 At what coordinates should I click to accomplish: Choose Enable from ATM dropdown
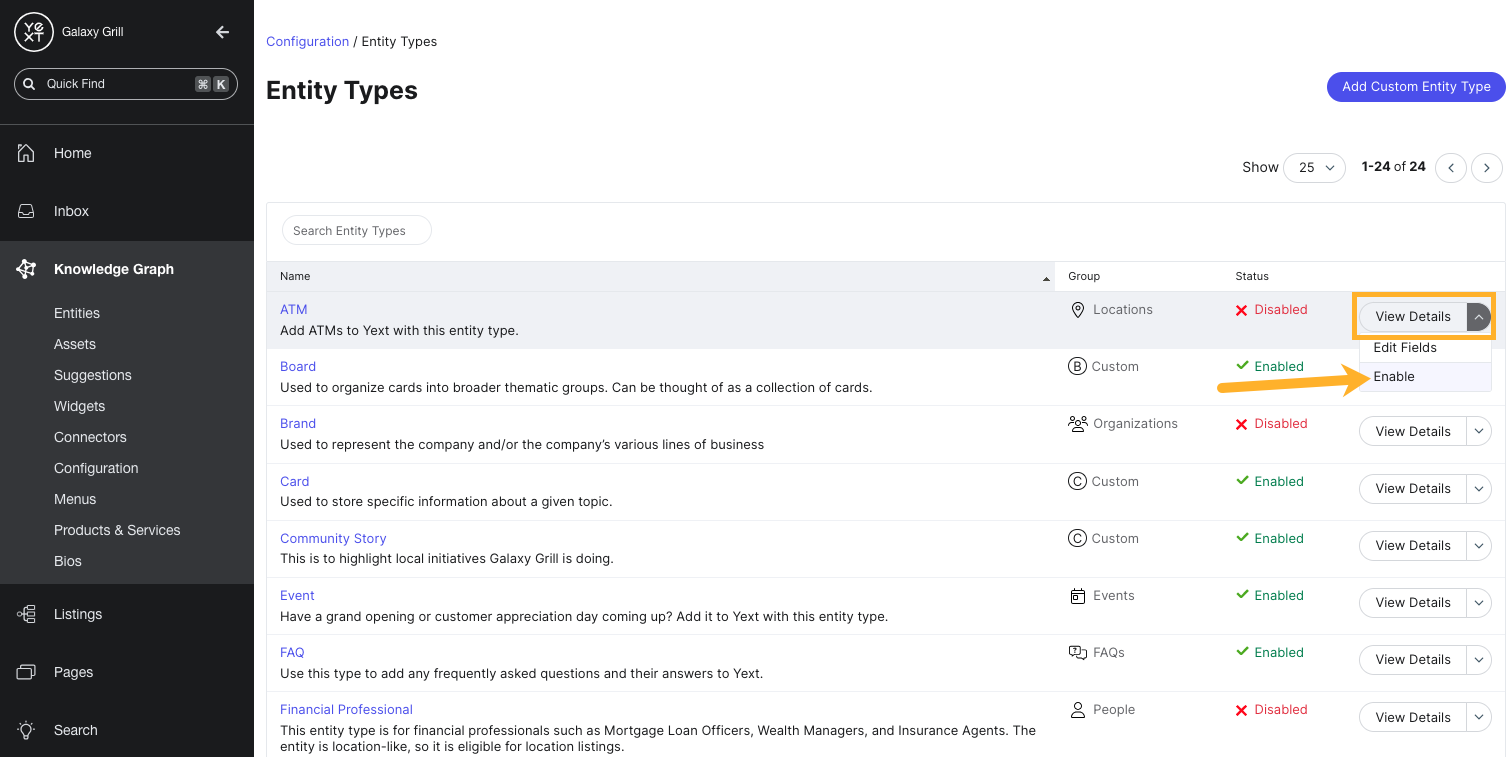tap(1425, 377)
